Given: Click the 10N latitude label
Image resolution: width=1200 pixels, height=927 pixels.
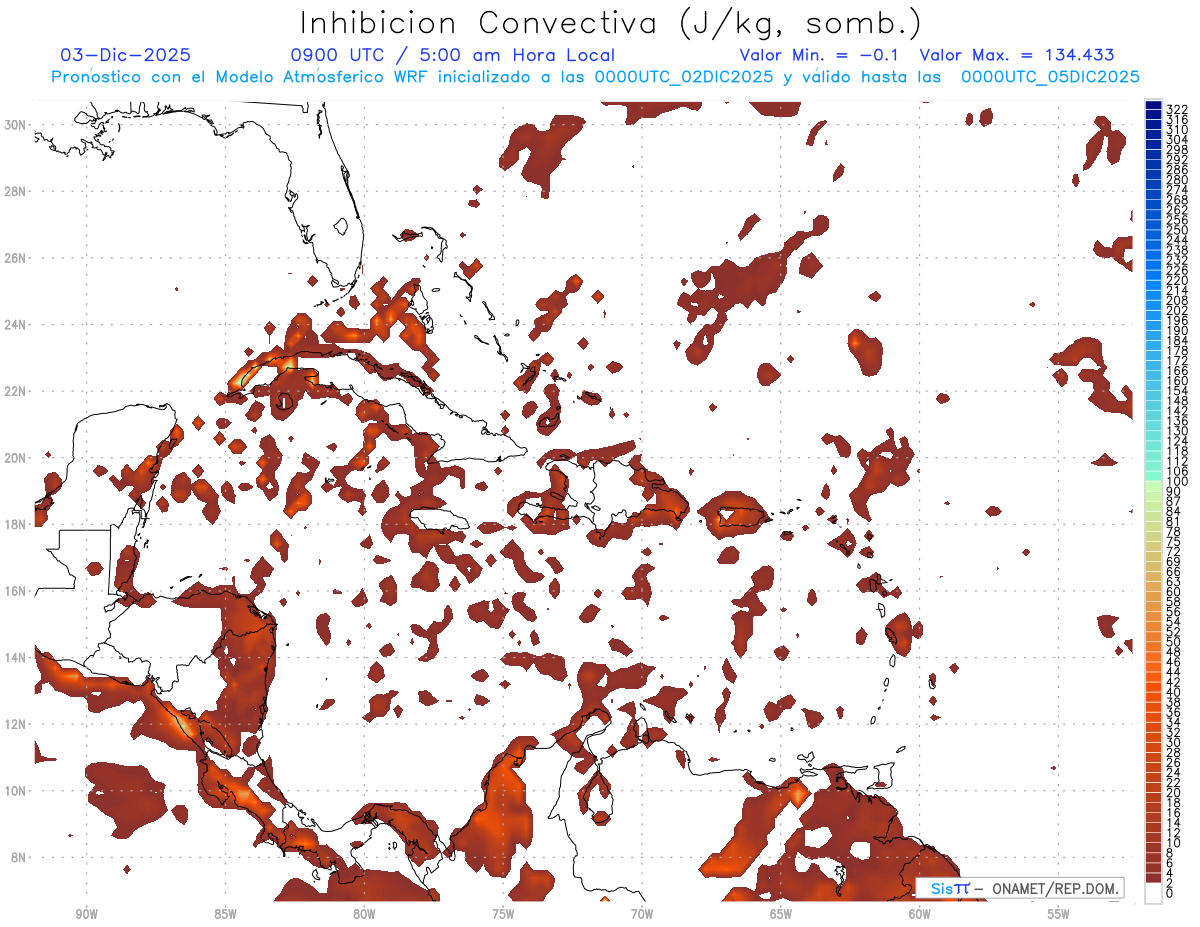Looking at the screenshot, I should [x=16, y=790].
